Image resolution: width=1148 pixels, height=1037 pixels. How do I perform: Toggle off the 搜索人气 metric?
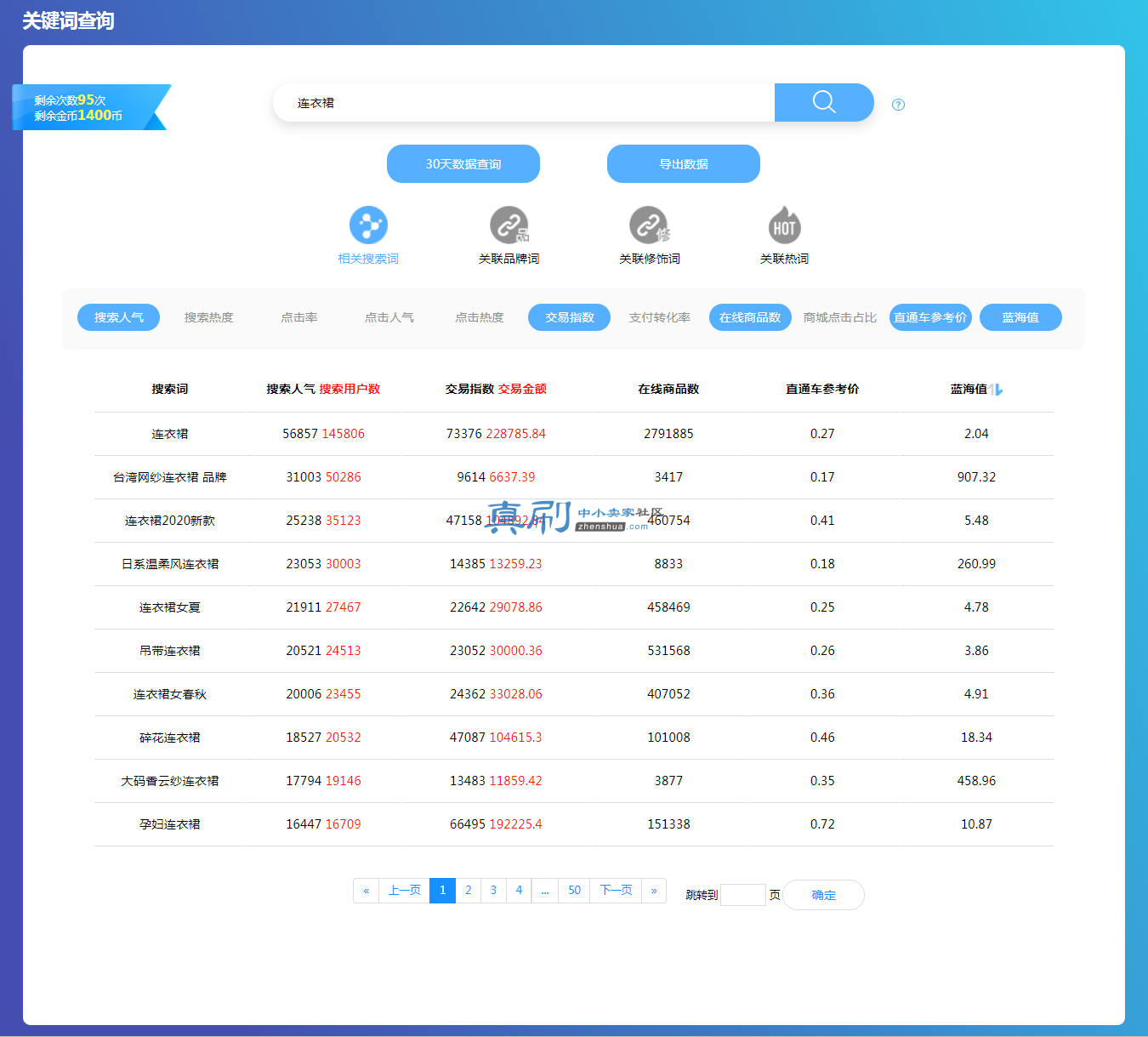[x=118, y=317]
